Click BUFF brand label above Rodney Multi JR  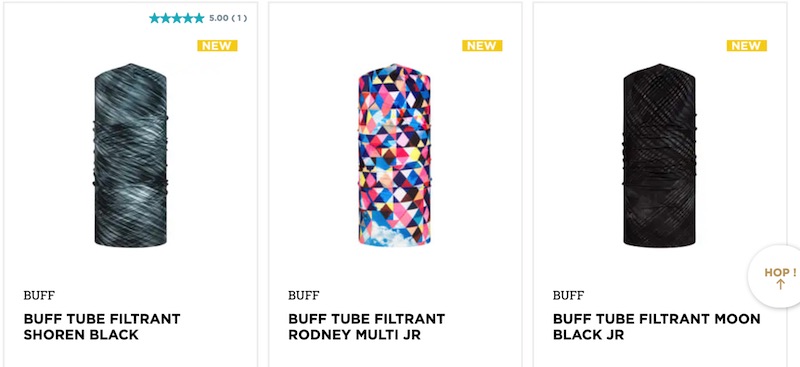click(304, 296)
